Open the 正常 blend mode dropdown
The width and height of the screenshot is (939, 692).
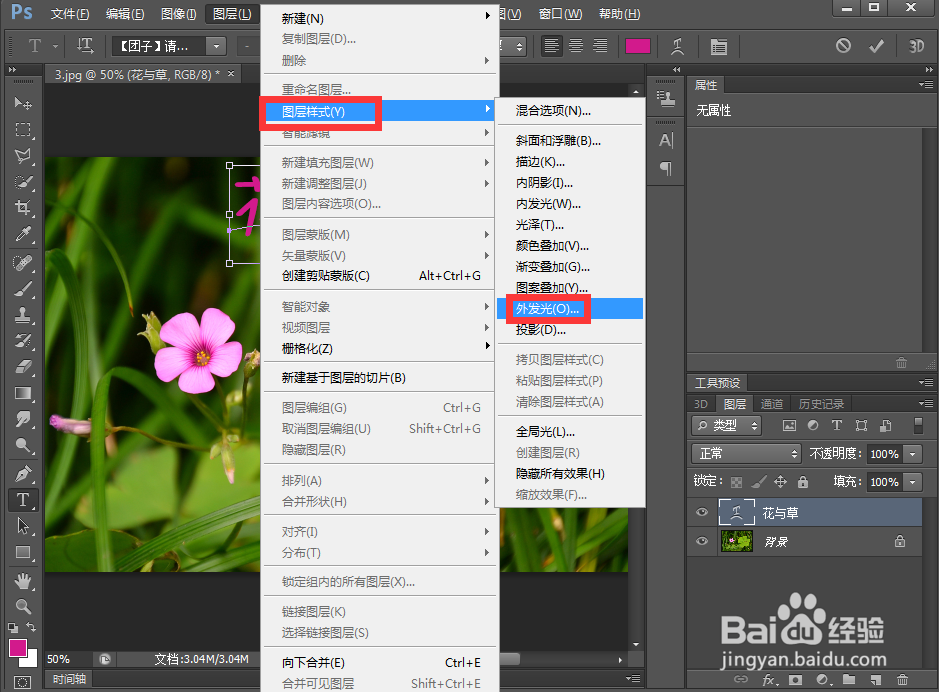click(745, 454)
